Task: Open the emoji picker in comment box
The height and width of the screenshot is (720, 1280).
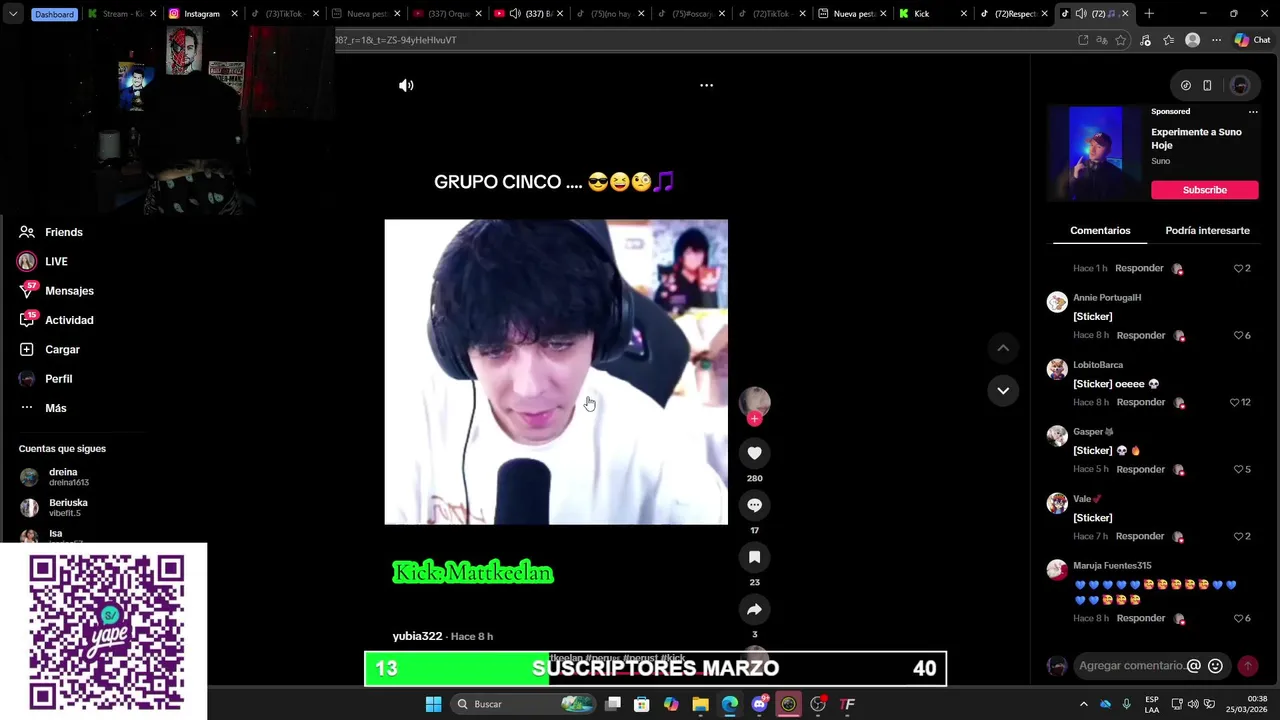Action: click(1215, 666)
